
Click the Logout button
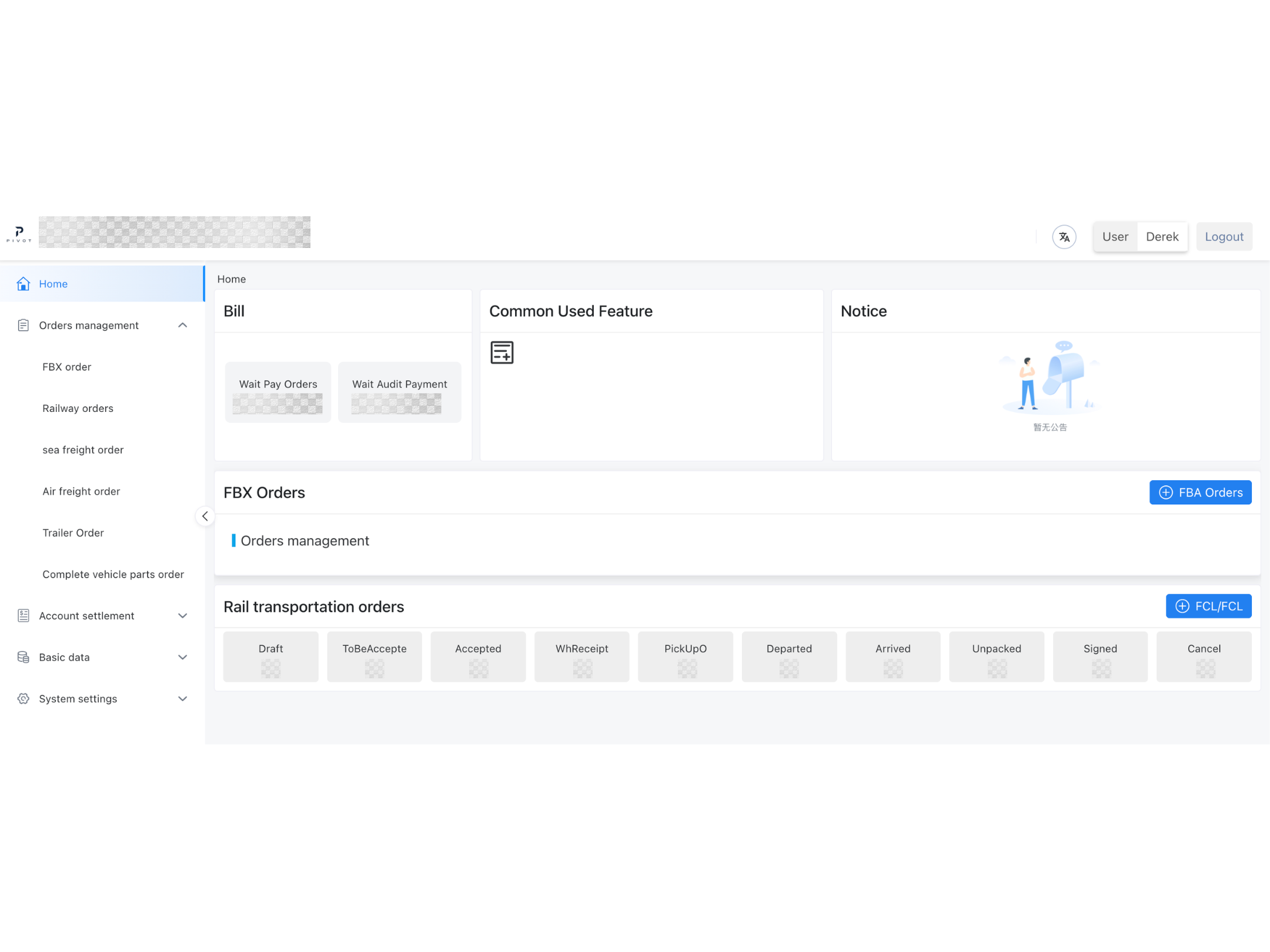click(x=1224, y=237)
